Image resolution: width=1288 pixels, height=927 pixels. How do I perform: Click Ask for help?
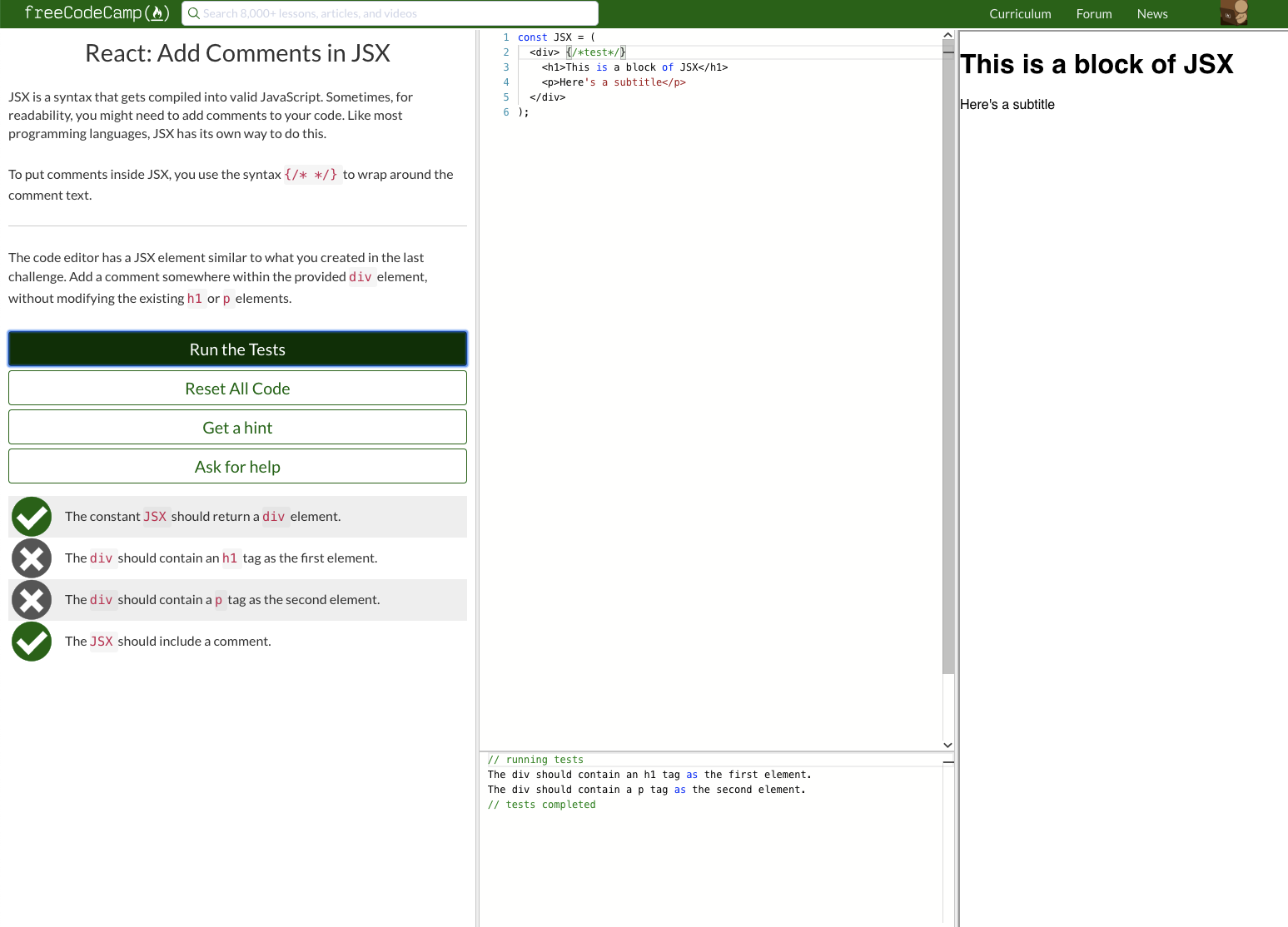237,466
